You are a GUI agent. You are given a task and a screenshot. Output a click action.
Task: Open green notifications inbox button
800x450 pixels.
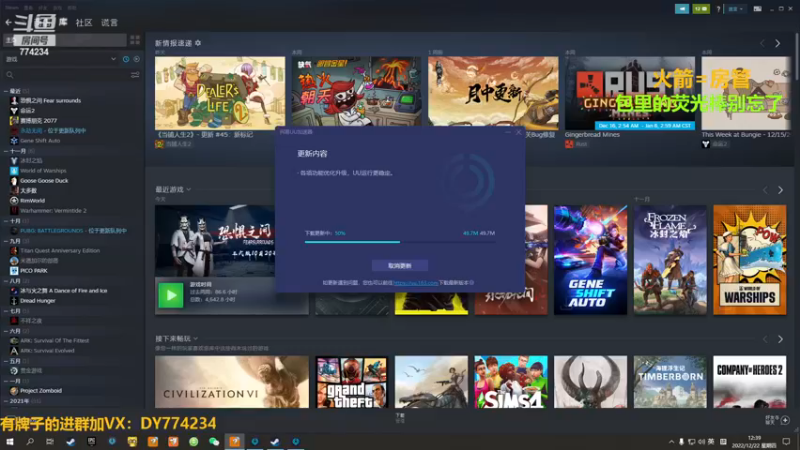(x=701, y=9)
